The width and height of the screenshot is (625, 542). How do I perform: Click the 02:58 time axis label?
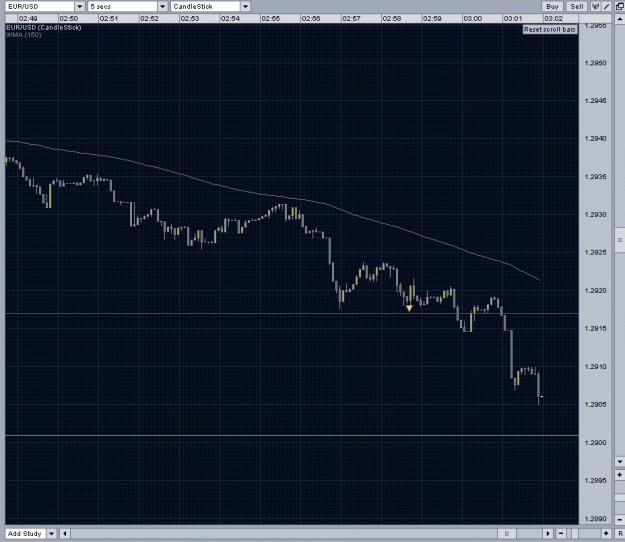[x=392, y=18]
